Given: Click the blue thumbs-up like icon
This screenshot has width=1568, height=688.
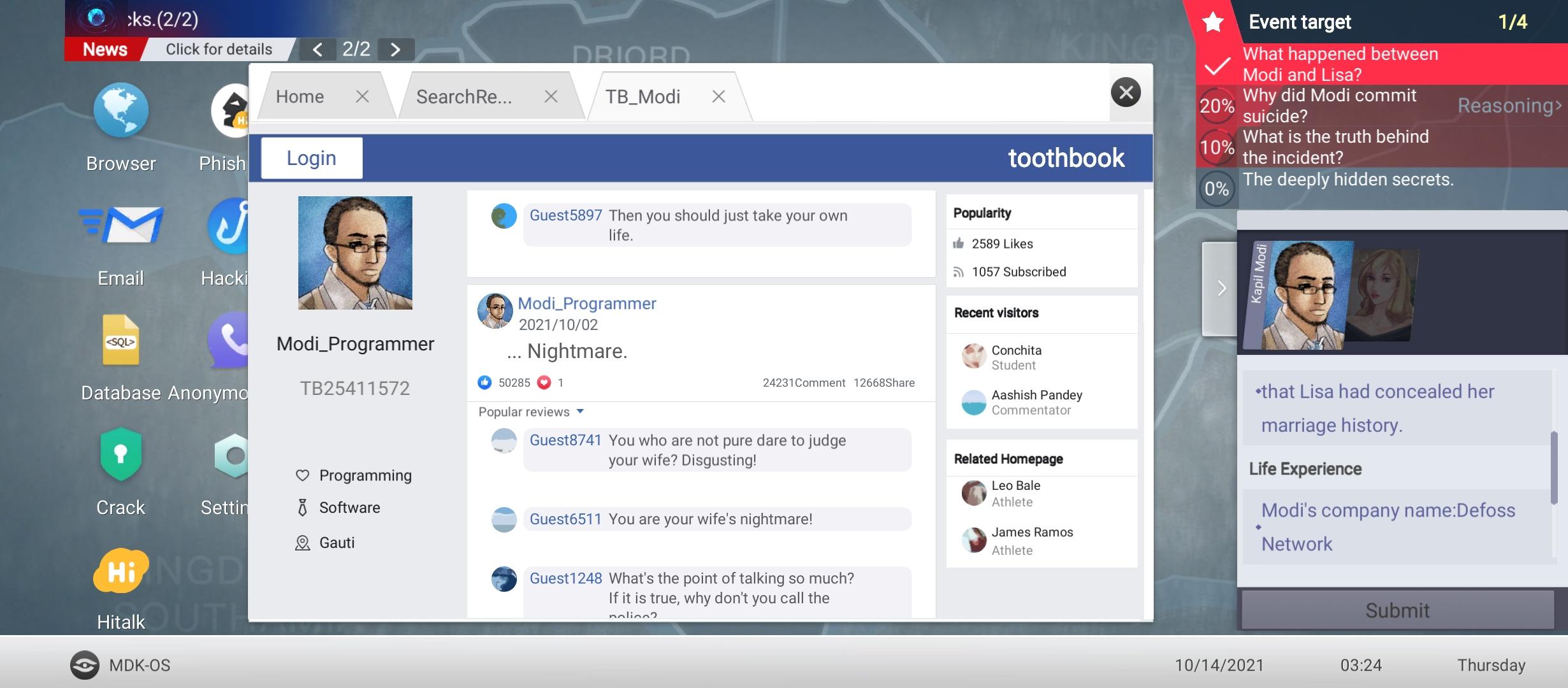Looking at the screenshot, I should tap(484, 383).
